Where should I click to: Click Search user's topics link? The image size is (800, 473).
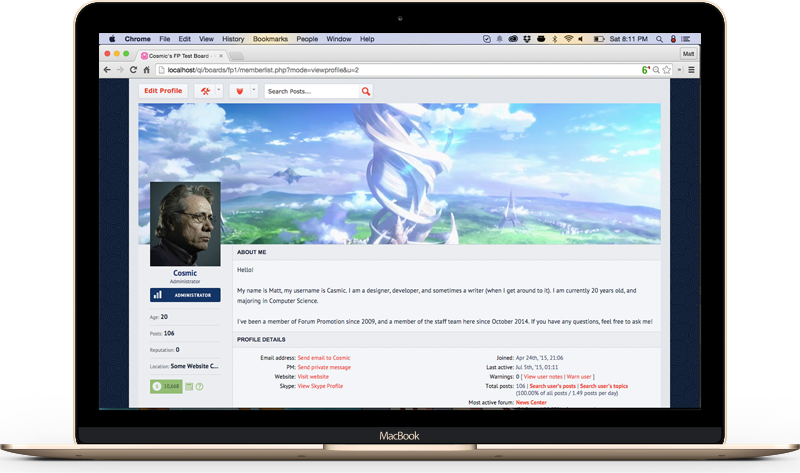tap(604, 386)
